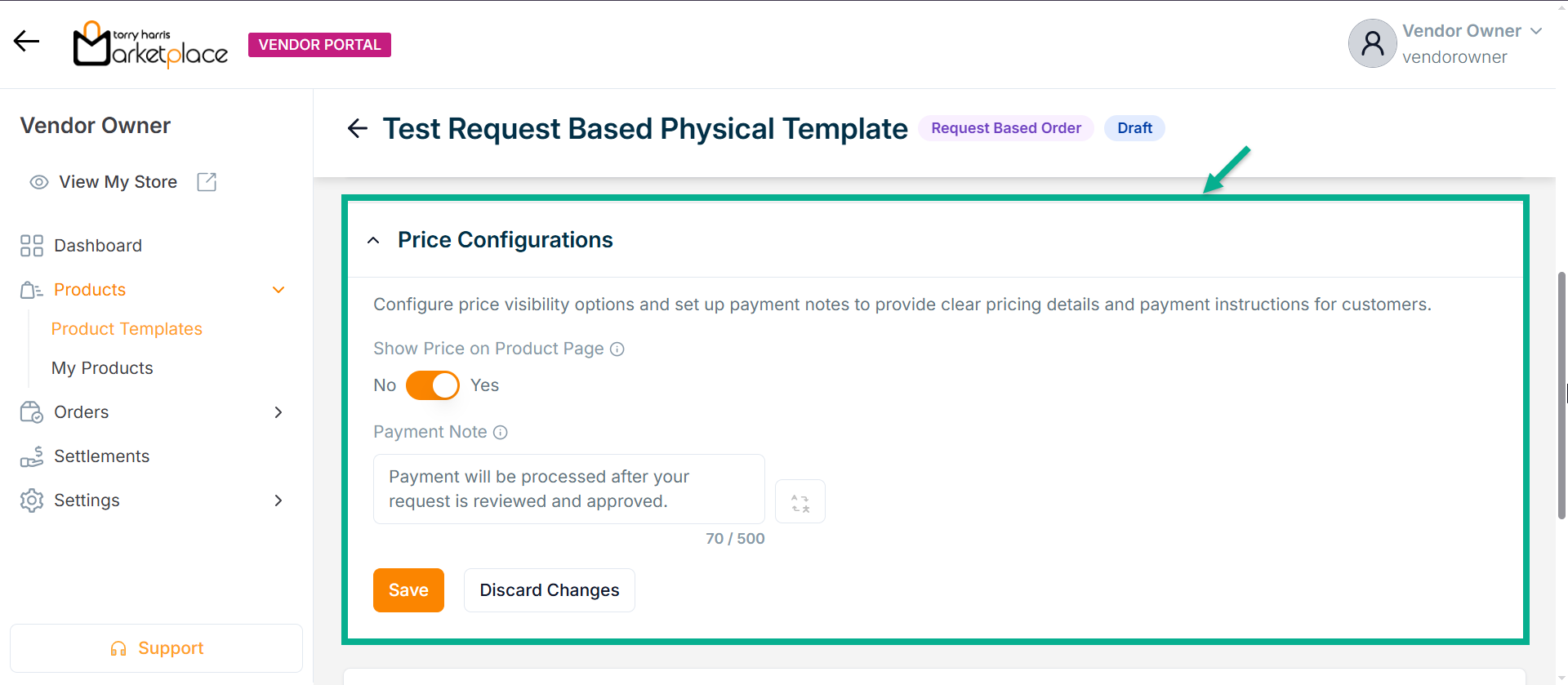Viewport: 1568px width, 685px height.
Task: Click info icon next to Show Price label
Action: pyautogui.click(x=617, y=349)
